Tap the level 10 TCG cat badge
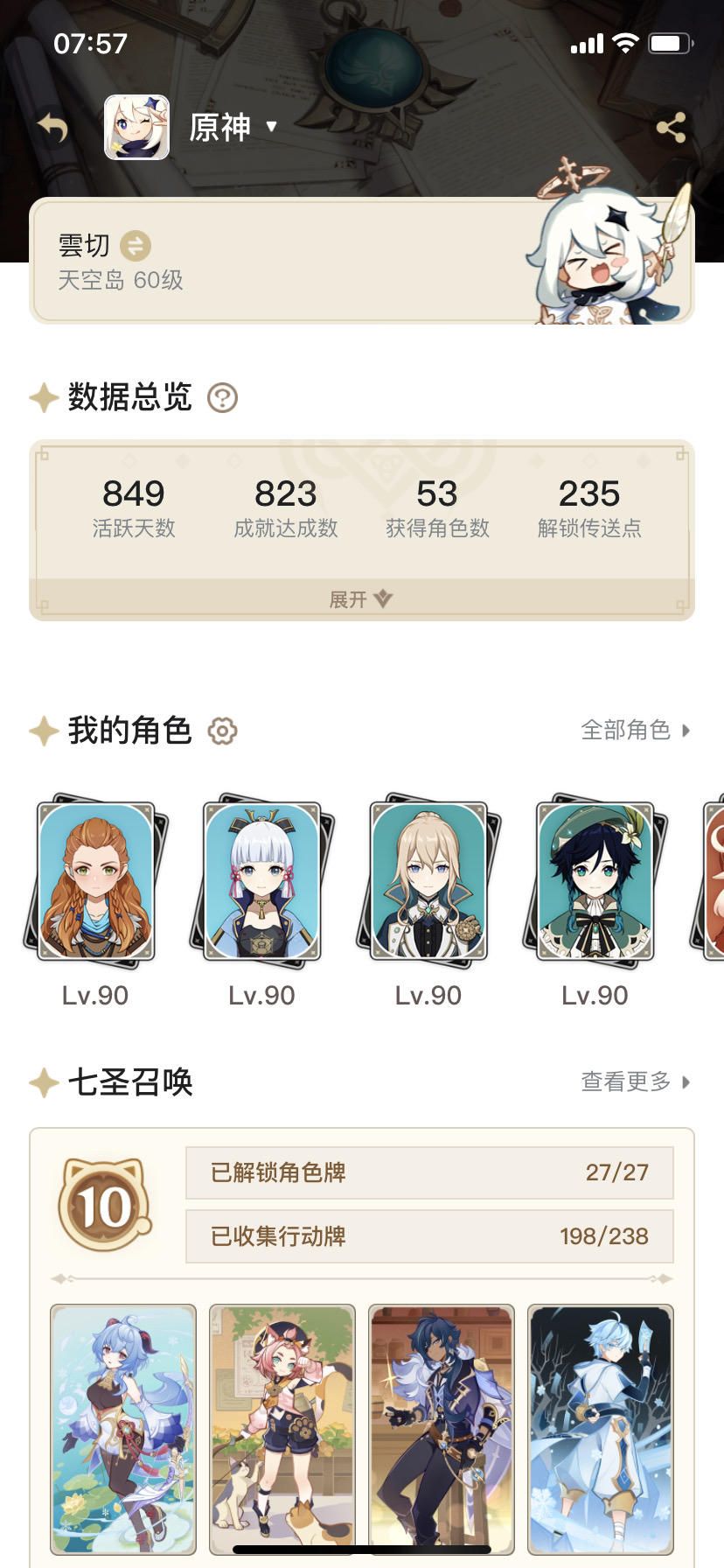The width and height of the screenshot is (724, 1568). (x=106, y=1205)
